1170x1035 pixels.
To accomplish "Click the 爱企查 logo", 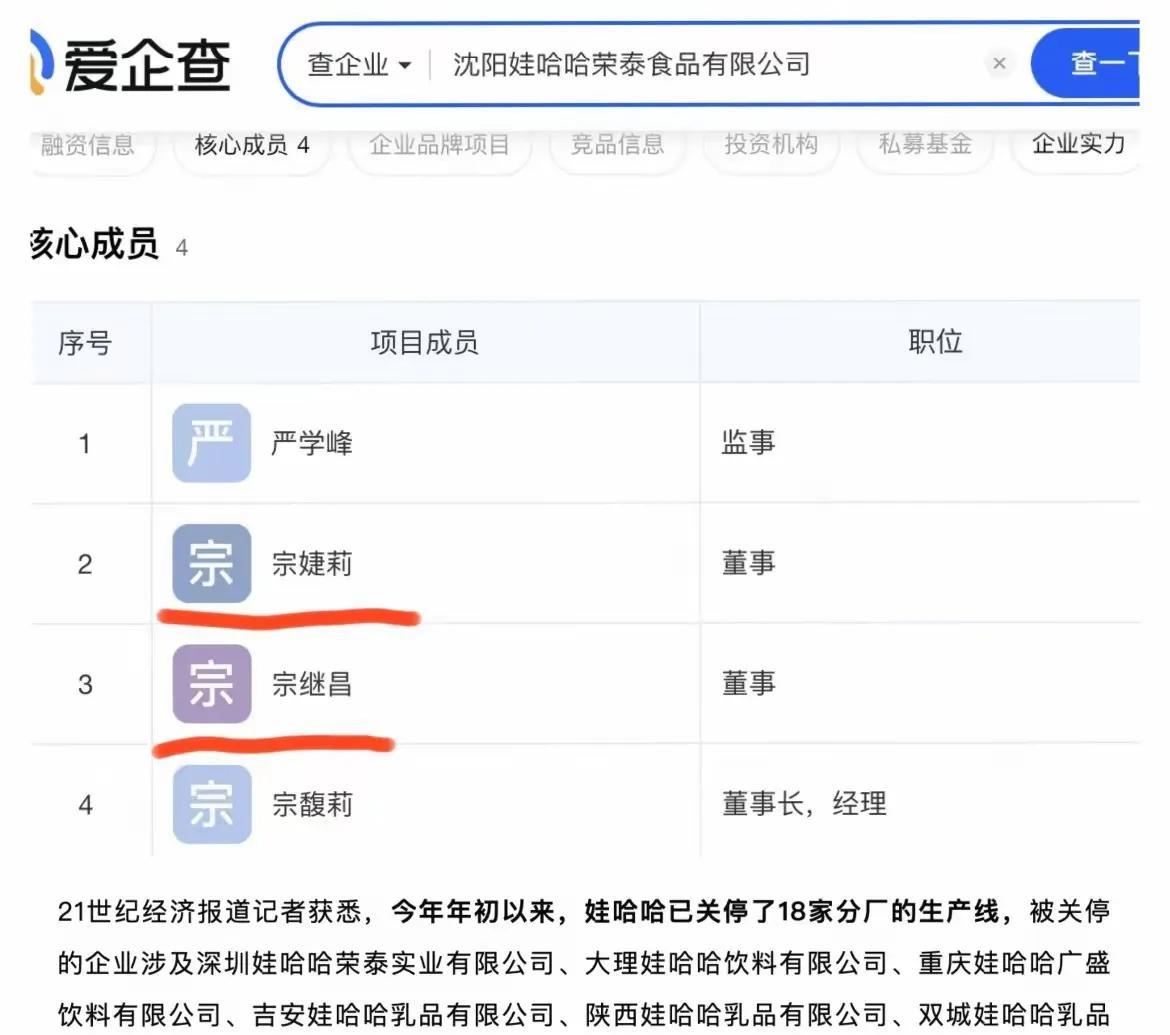I will pos(130,64).
